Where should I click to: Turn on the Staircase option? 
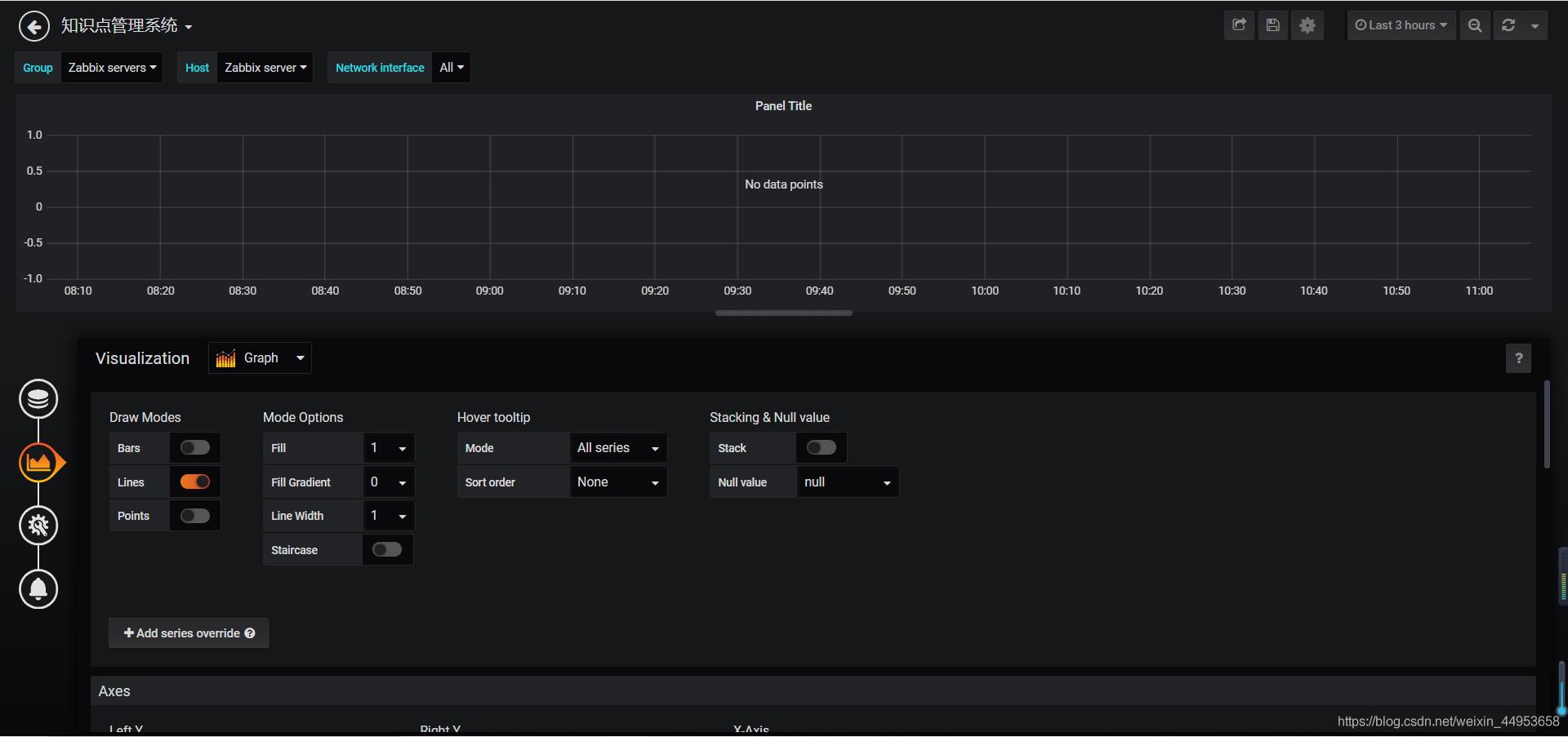387,549
